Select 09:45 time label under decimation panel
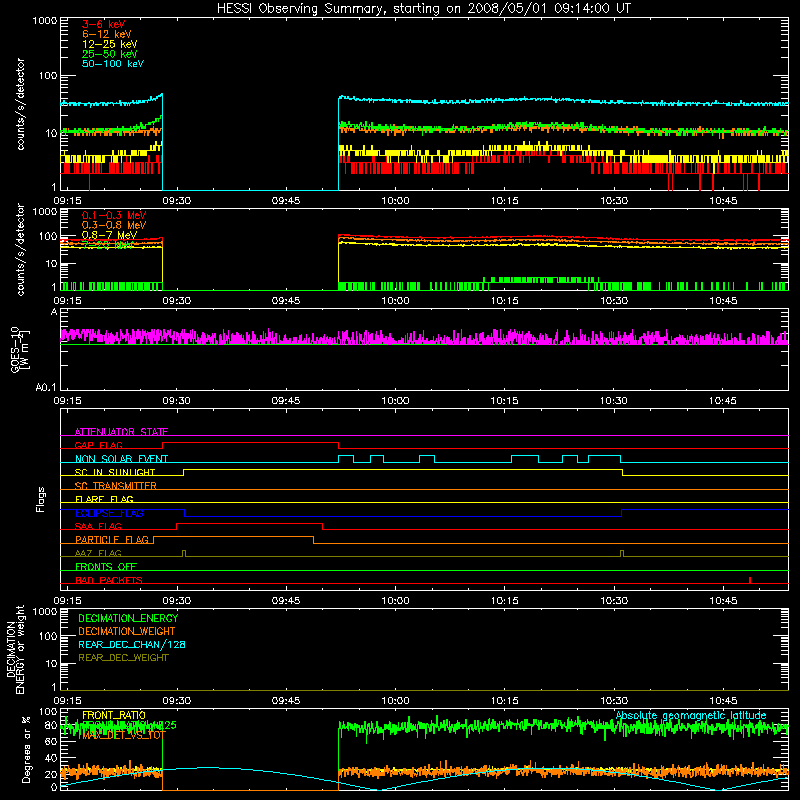The image size is (800, 800). [x=286, y=701]
